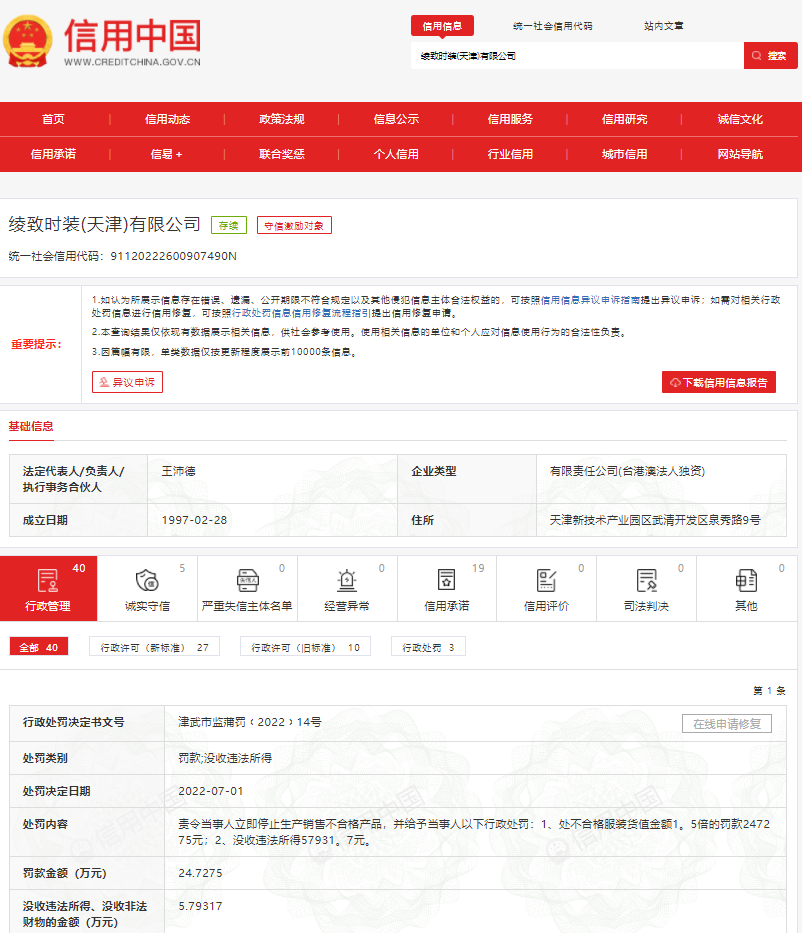Viewport: 802px width, 933px height.
Task: Click the company title 绫致时装(天津)有限公司
Action: point(105,224)
